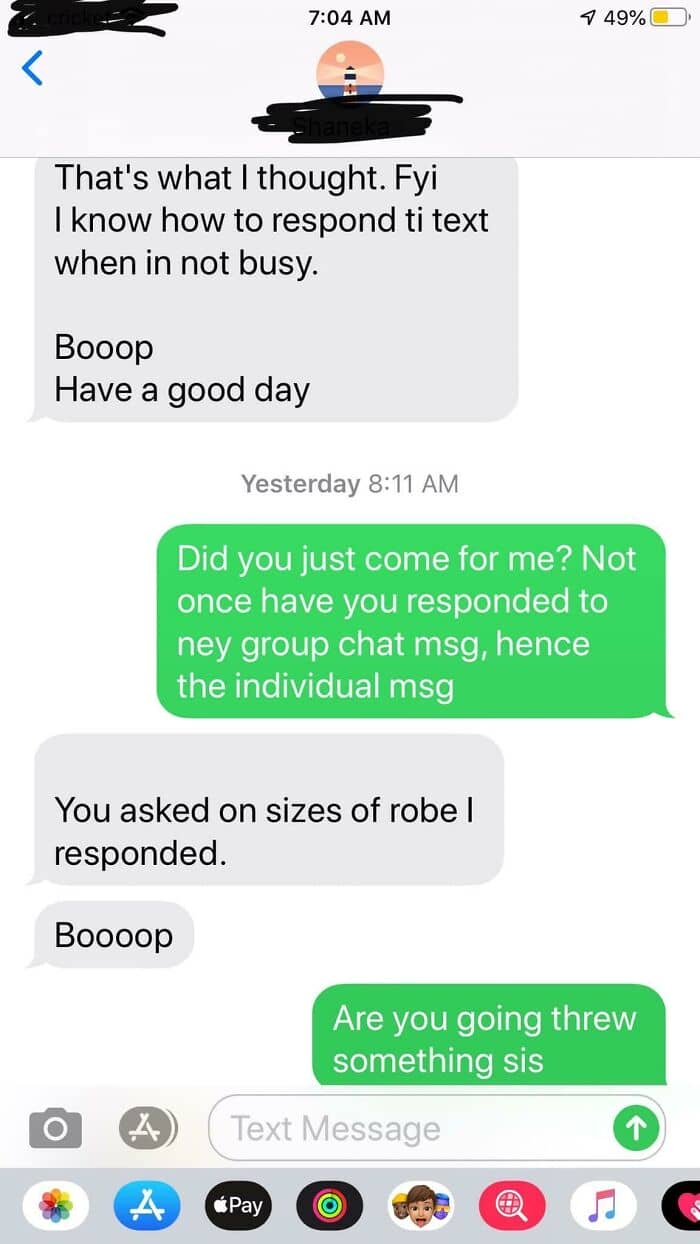Open the Activity rings app icon

(x=330, y=1206)
